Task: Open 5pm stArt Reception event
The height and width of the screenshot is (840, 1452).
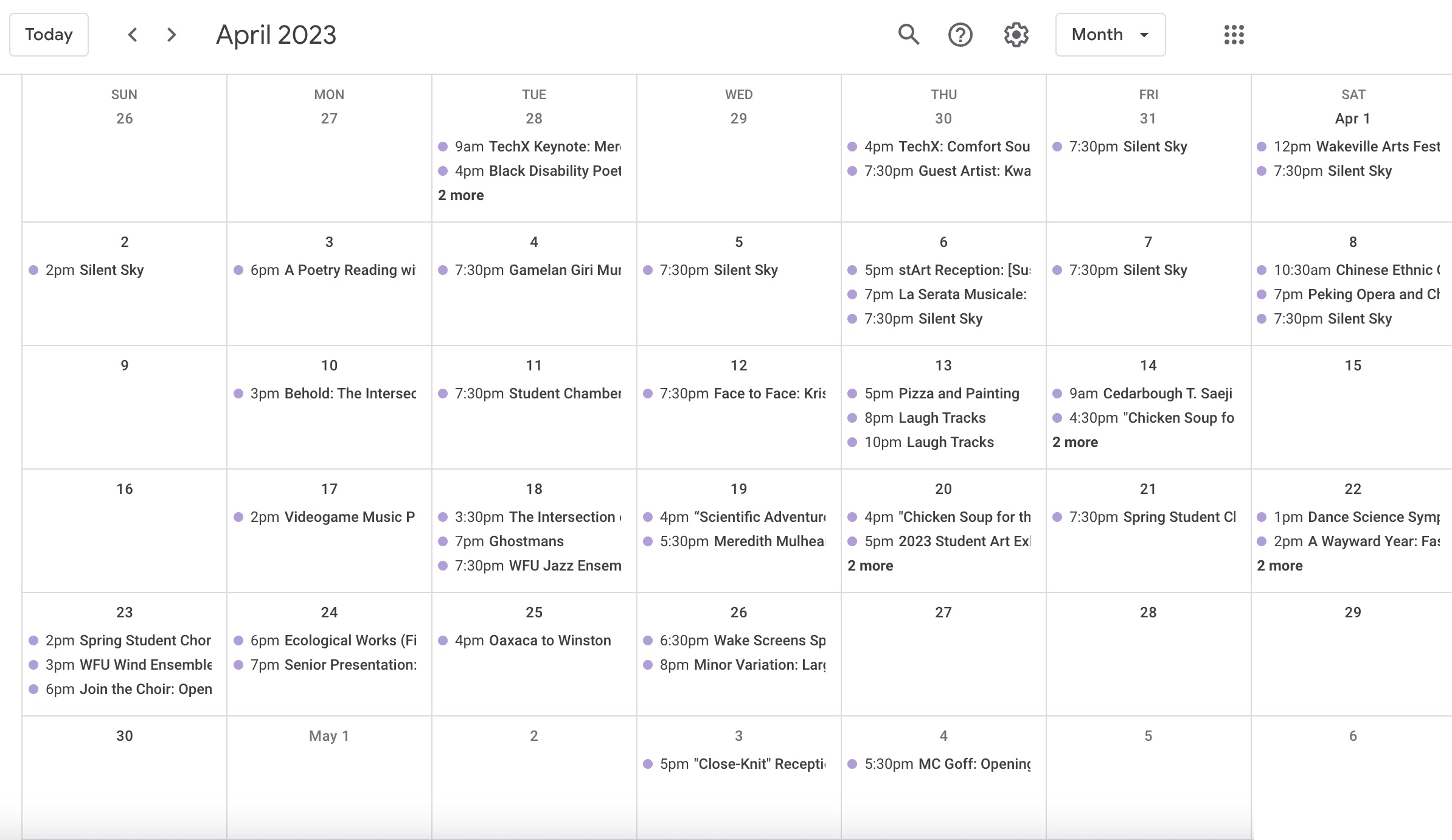Action: [939, 270]
